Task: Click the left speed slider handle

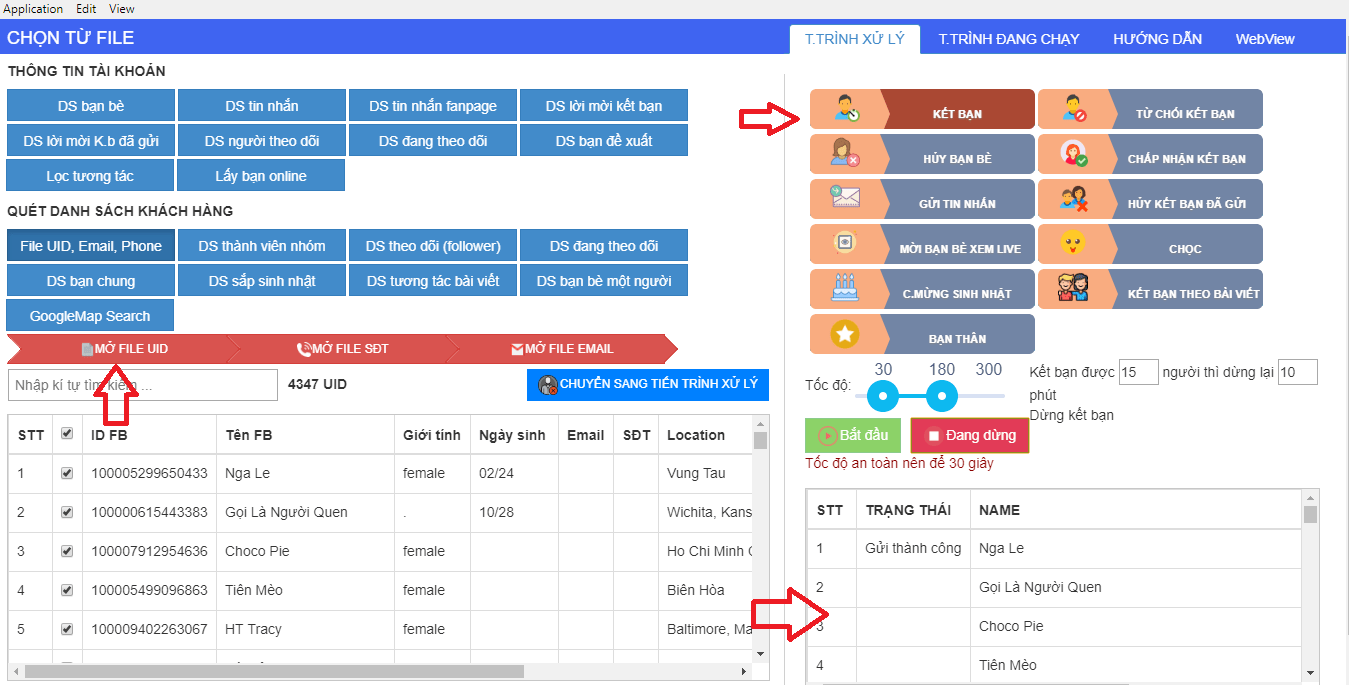Action: coord(882,397)
